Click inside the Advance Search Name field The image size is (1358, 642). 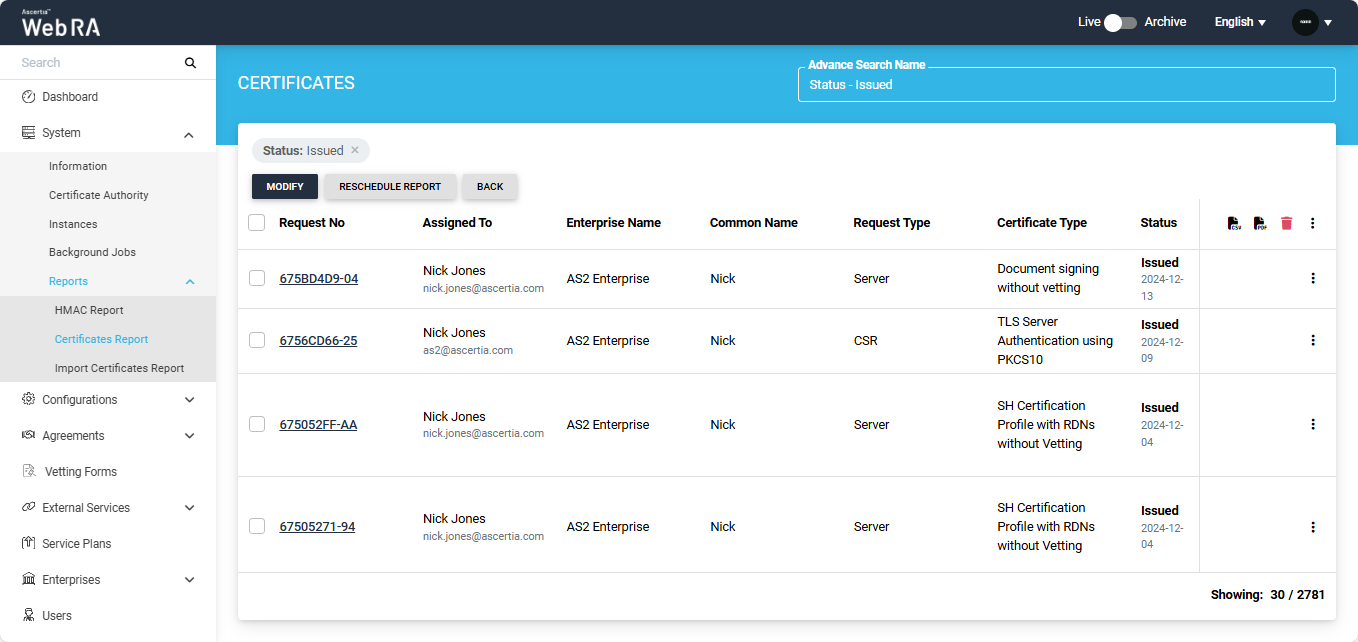click(x=1066, y=85)
